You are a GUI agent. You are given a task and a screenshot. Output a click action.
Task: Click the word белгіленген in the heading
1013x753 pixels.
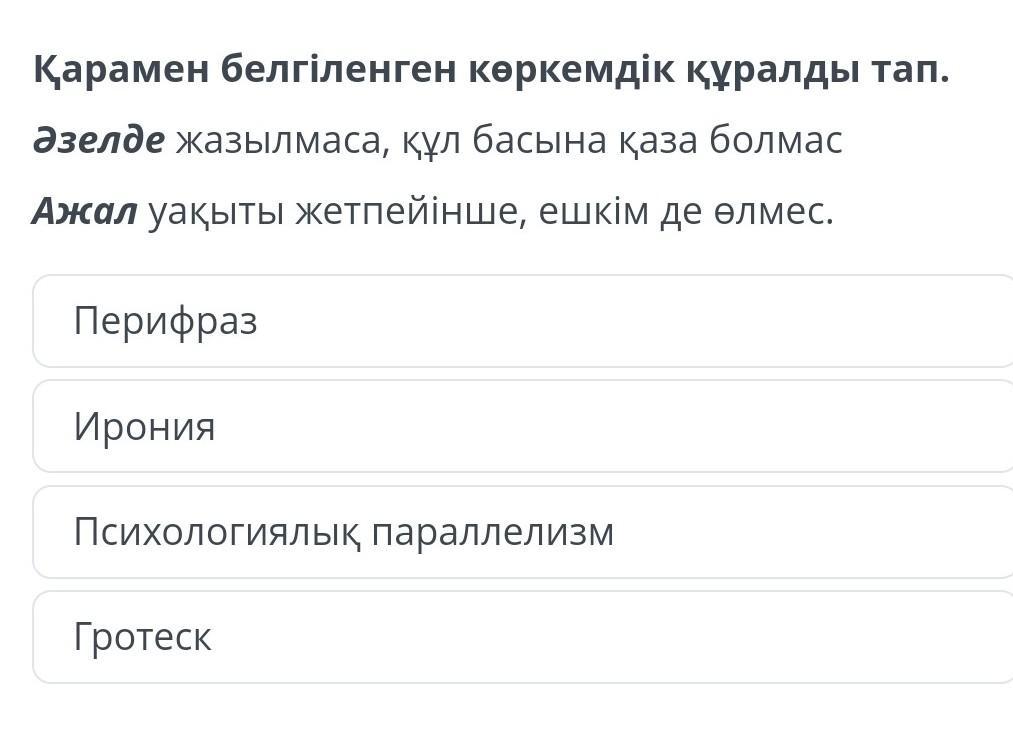(339, 69)
